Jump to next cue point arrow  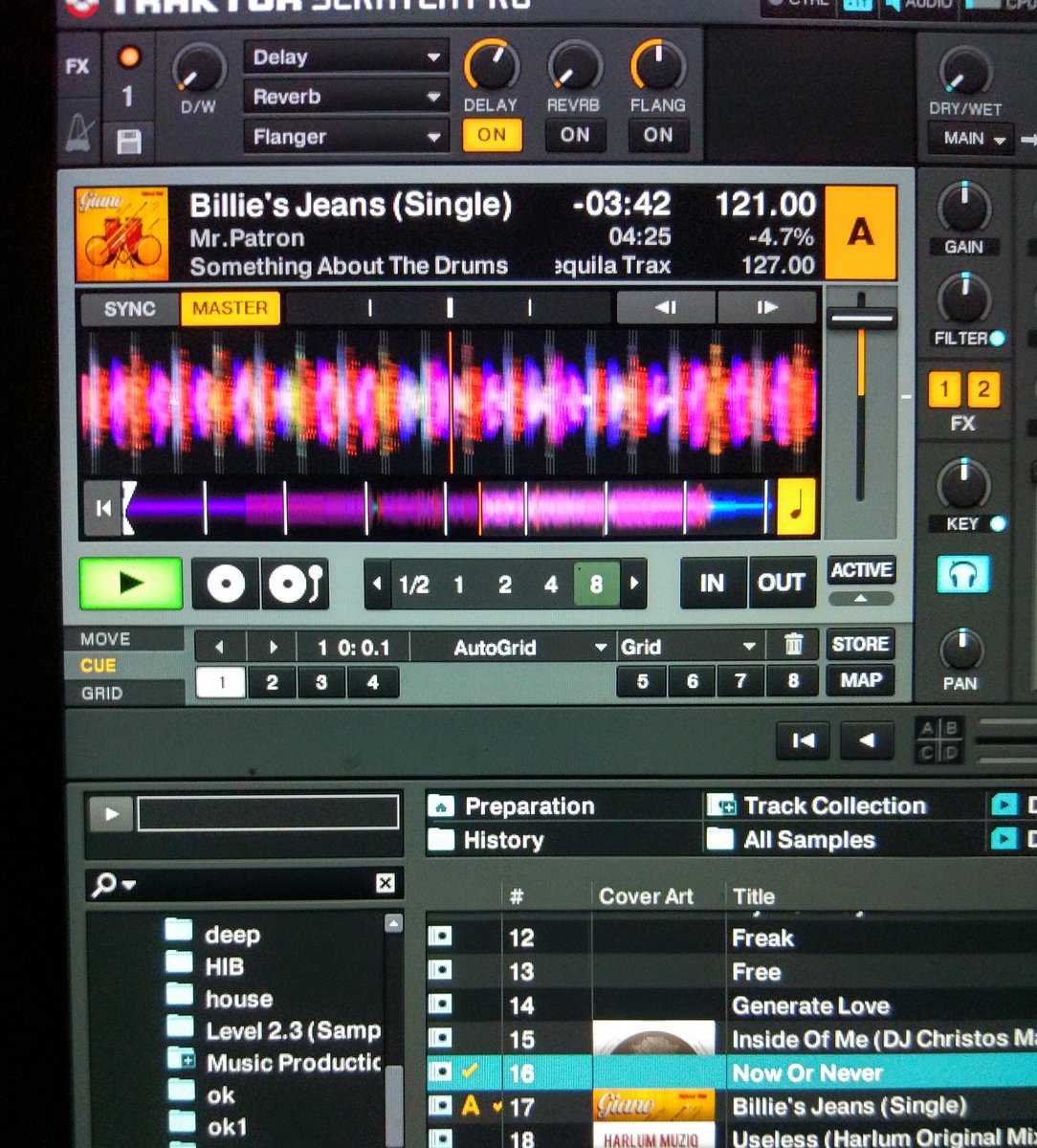pyautogui.click(x=273, y=647)
